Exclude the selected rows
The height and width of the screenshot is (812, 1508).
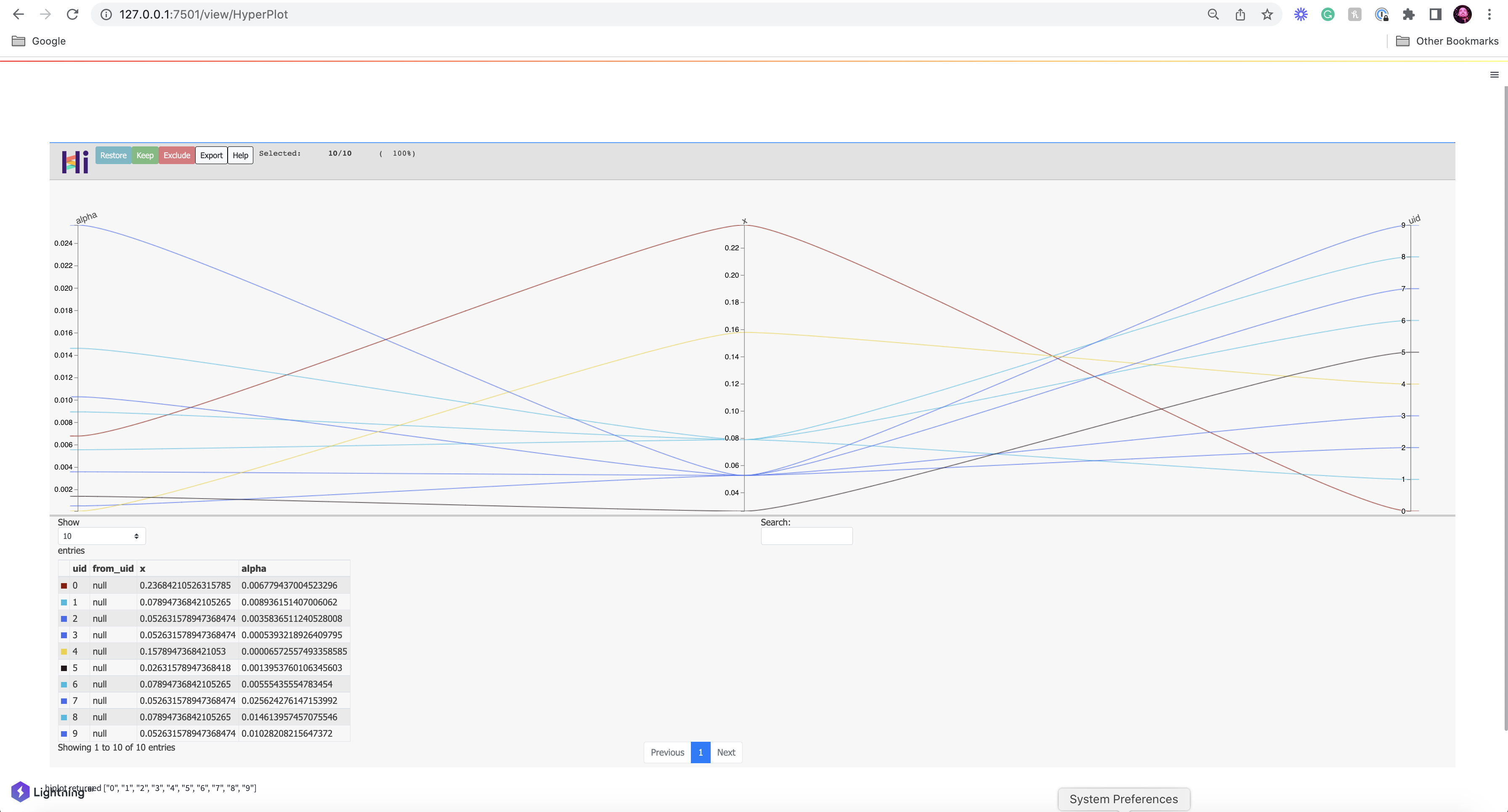click(x=176, y=155)
